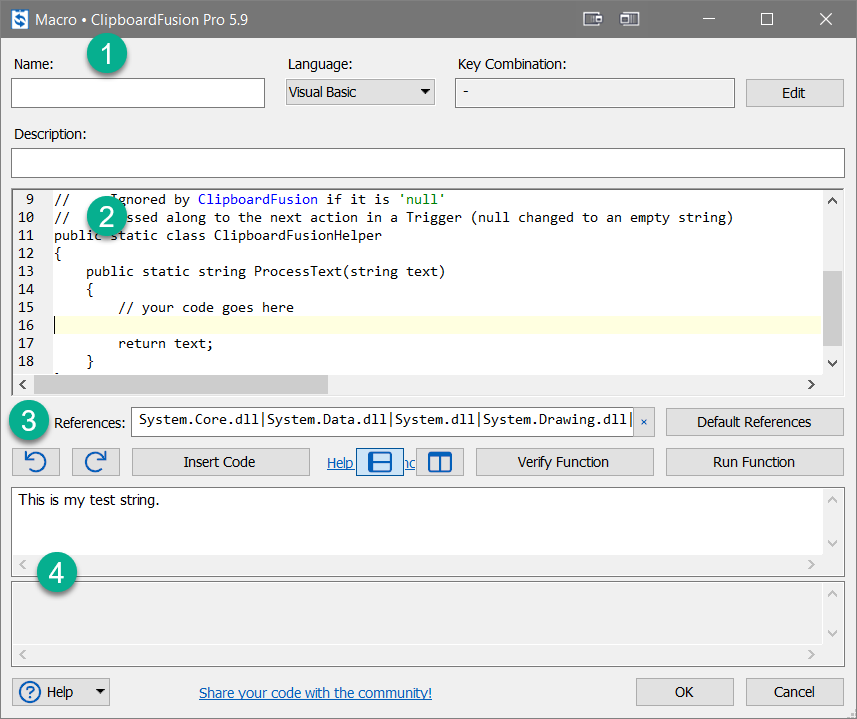
Task: Click the Insert Code button
Action: click(220, 462)
